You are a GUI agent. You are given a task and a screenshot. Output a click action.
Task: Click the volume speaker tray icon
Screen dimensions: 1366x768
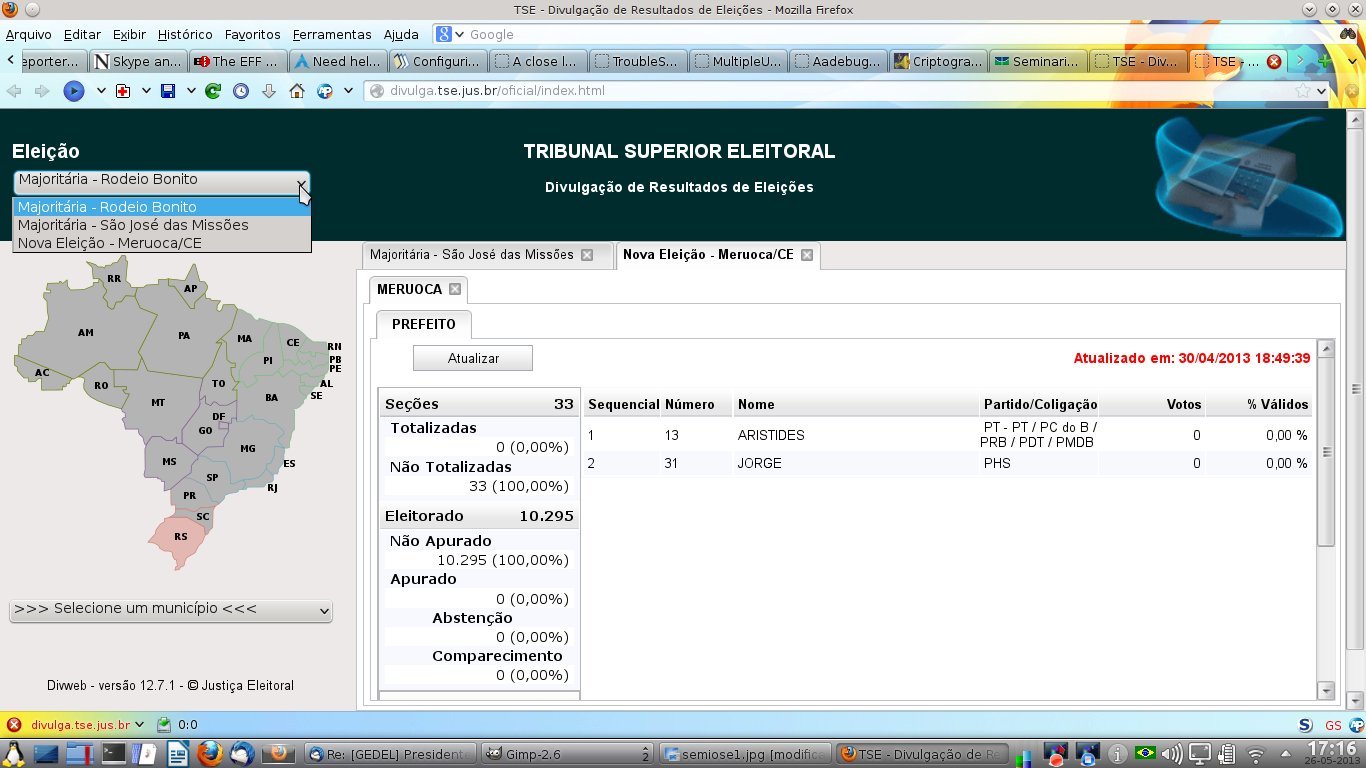[1171, 753]
